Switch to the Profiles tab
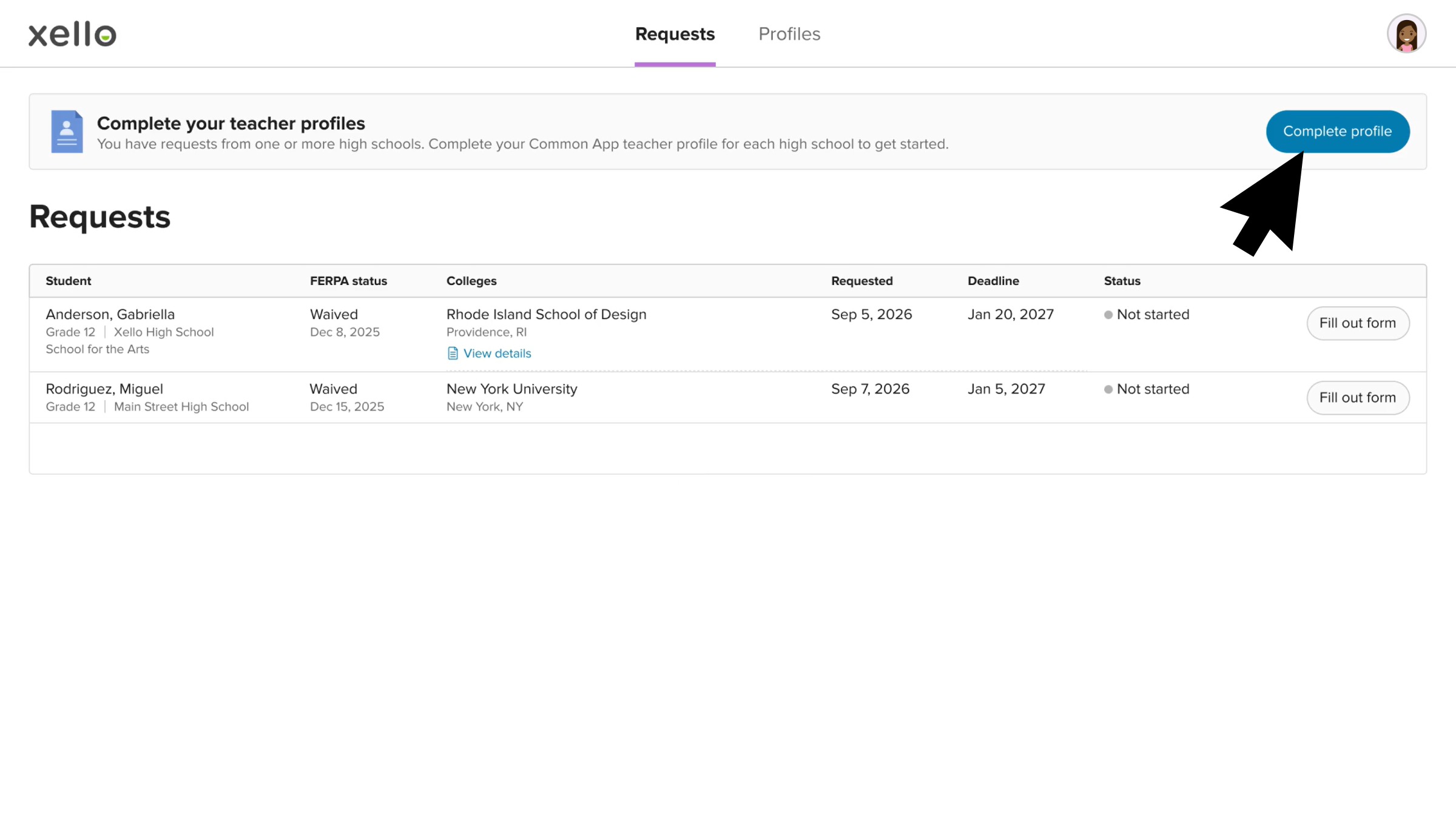Viewport: 1456px width, 818px height. pos(789,34)
